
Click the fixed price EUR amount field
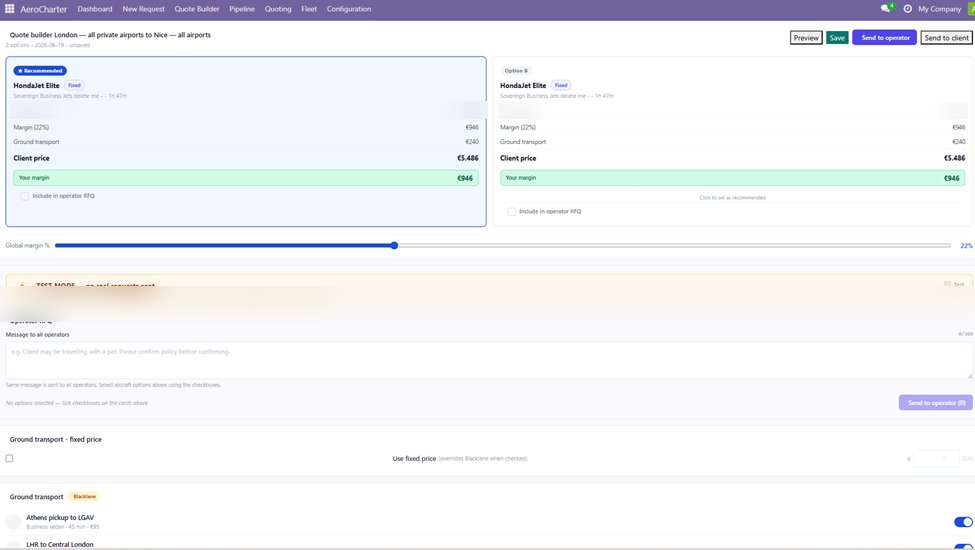click(936, 459)
